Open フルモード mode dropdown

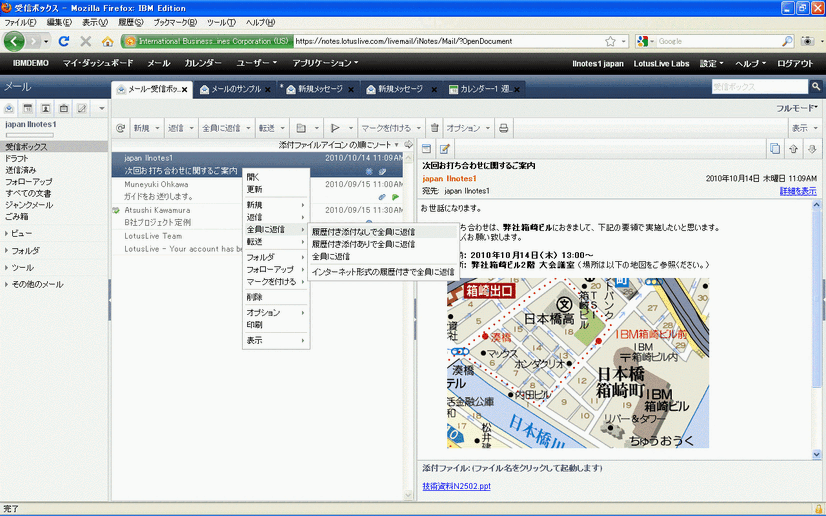pyautogui.click(x=796, y=108)
